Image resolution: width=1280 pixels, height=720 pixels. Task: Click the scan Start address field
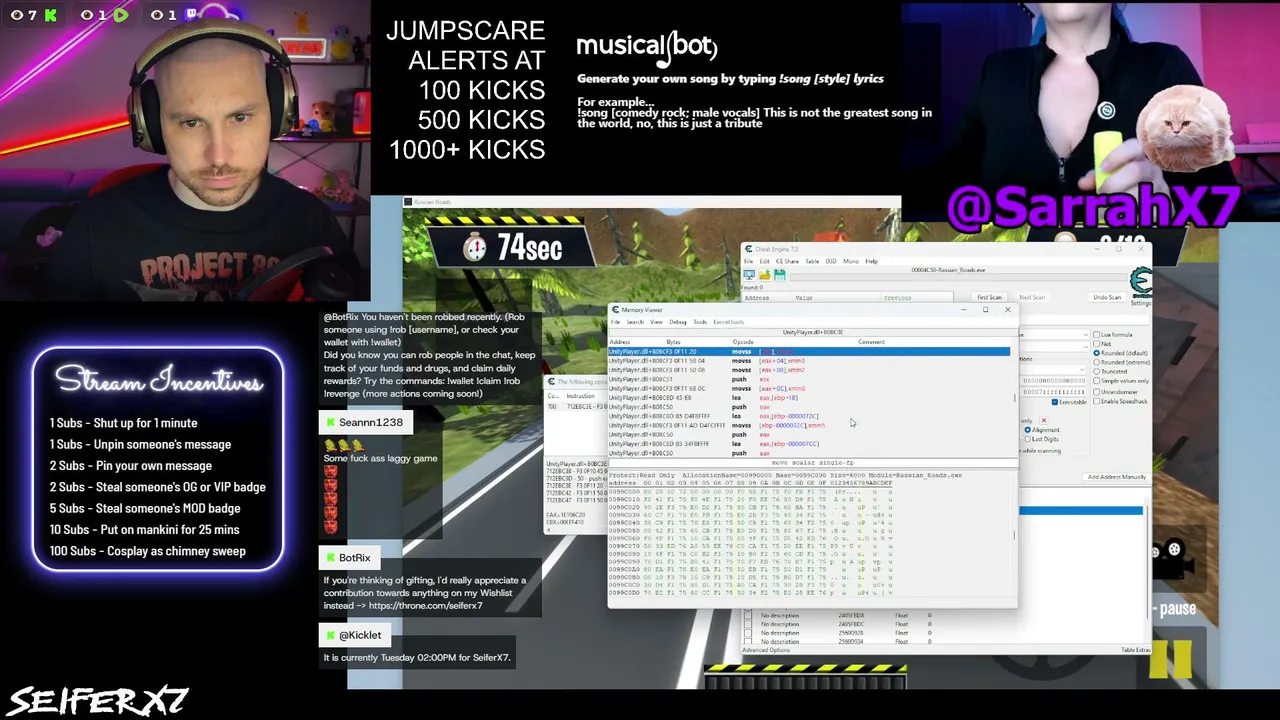1053,381
